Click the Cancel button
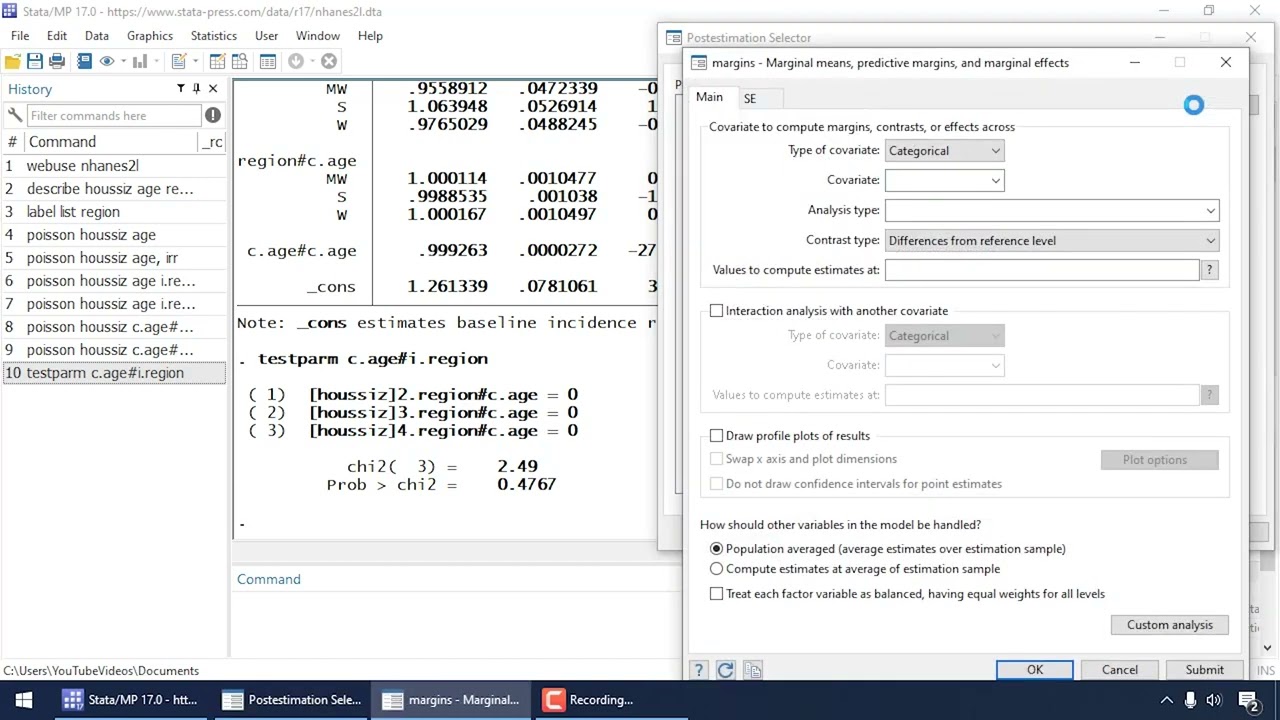Image resolution: width=1280 pixels, height=720 pixels. pyautogui.click(x=1120, y=670)
